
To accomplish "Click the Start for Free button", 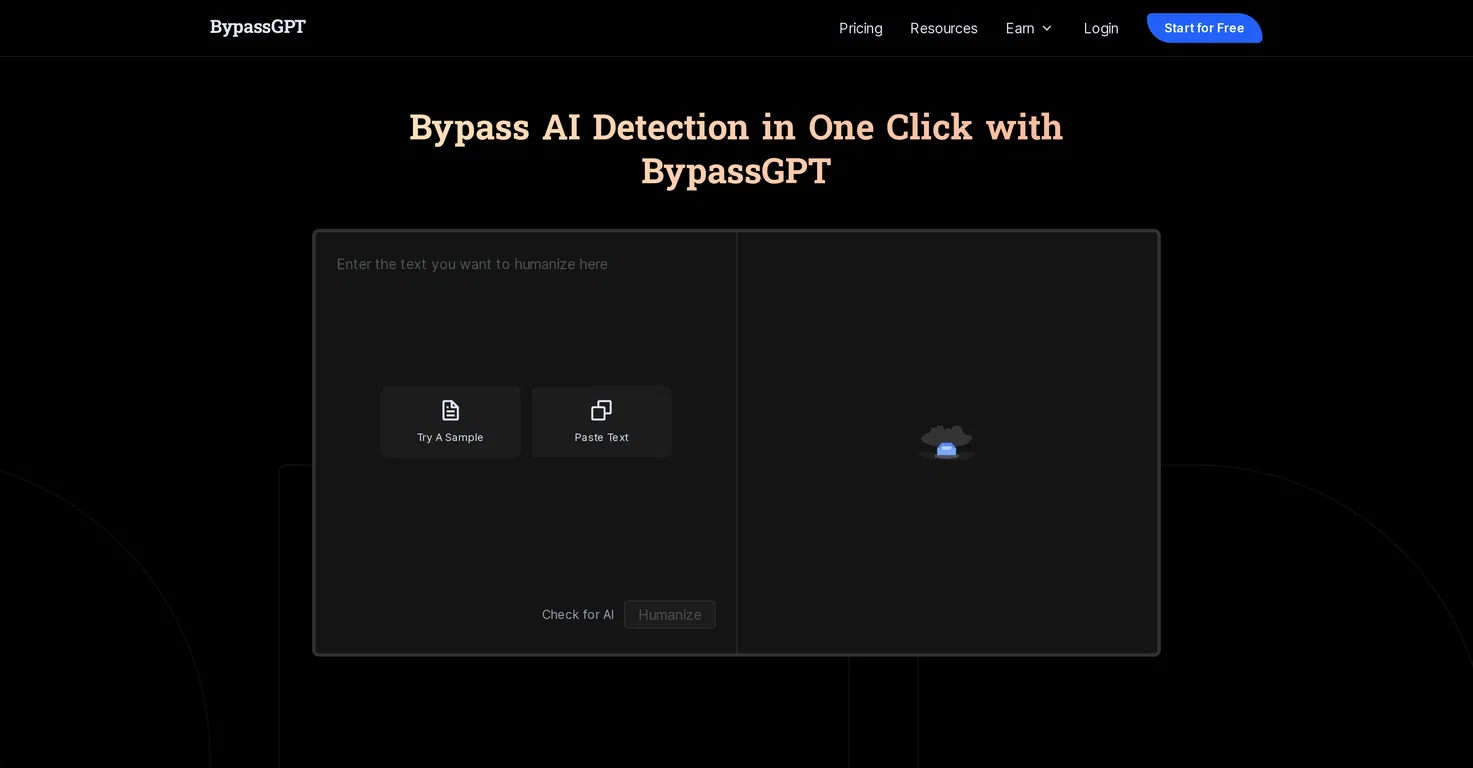I will (x=1204, y=28).
